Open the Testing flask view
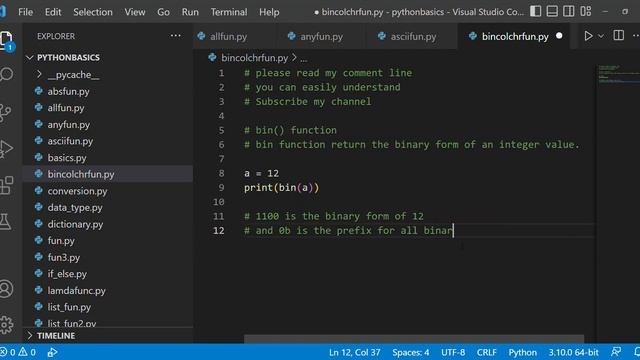The image size is (640, 360). 5,221
